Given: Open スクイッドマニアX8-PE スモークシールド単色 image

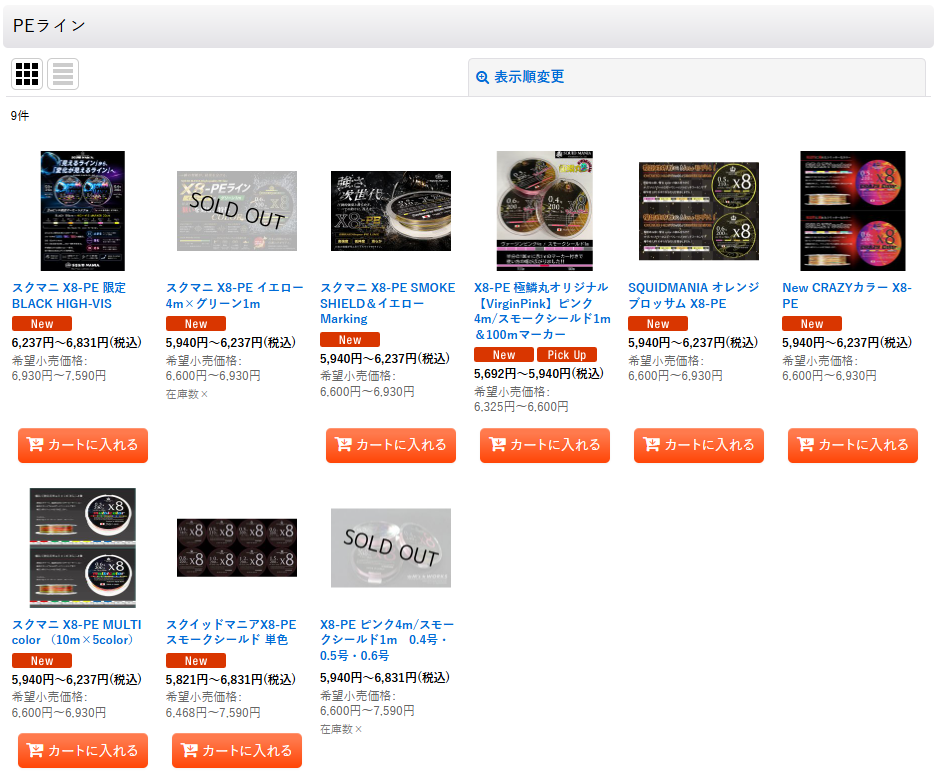Looking at the screenshot, I should pos(237,548).
